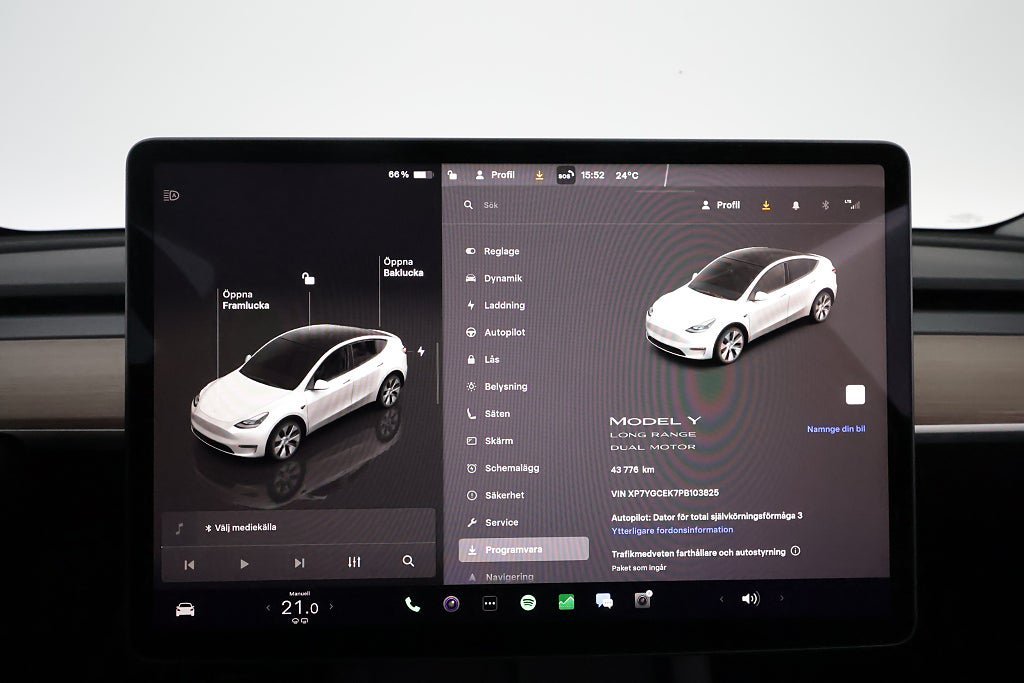Open the green energy chart app
This screenshot has width=1024, height=683.
566,601
